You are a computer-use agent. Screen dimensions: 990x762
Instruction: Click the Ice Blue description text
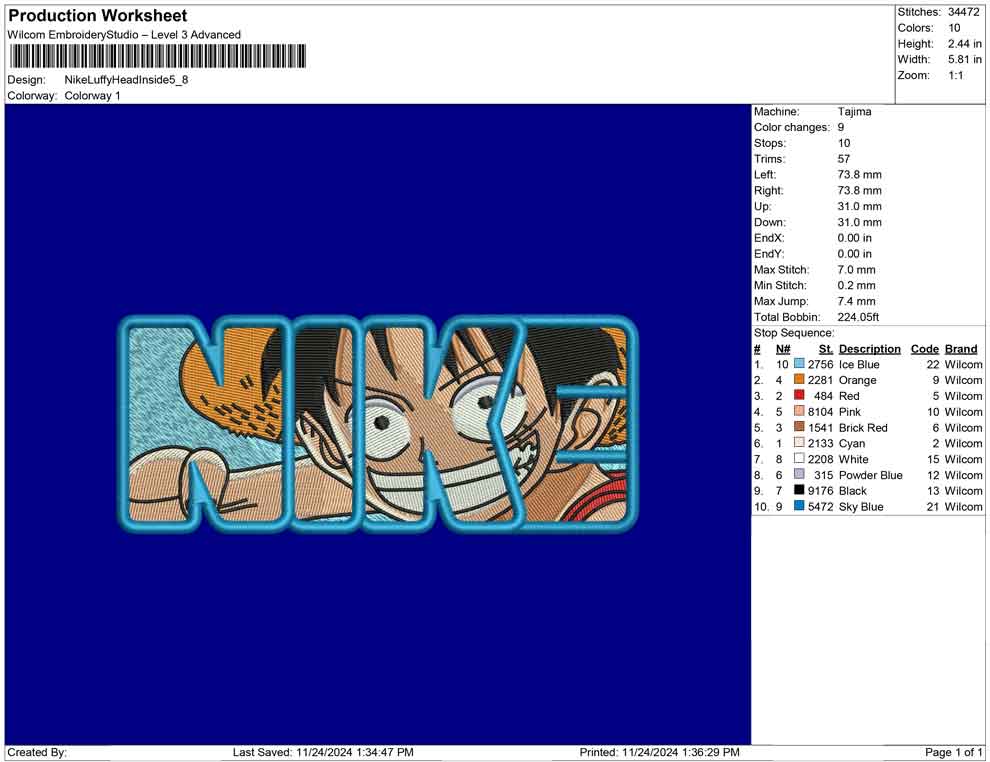point(859,364)
